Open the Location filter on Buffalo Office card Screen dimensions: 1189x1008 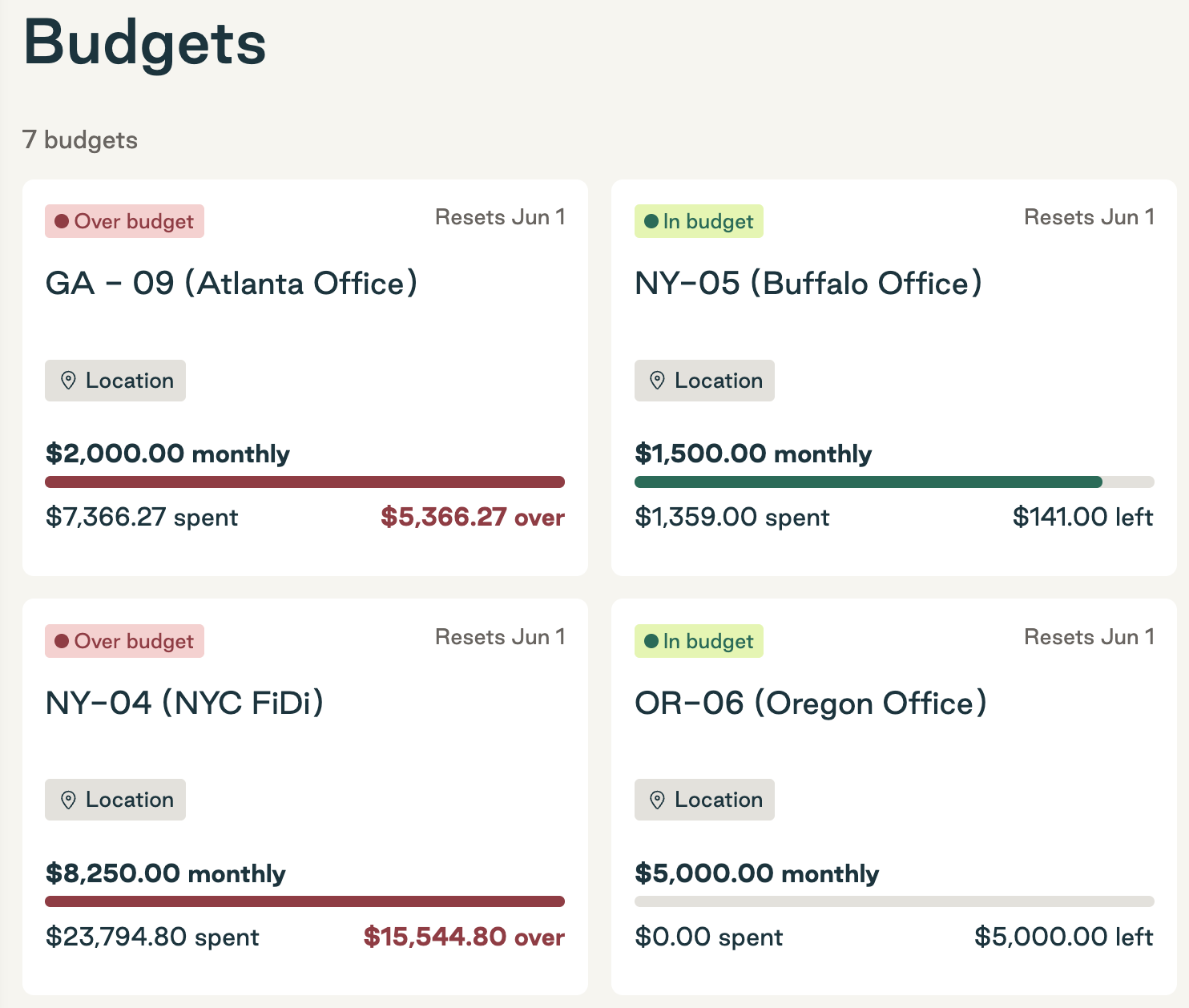[703, 381]
